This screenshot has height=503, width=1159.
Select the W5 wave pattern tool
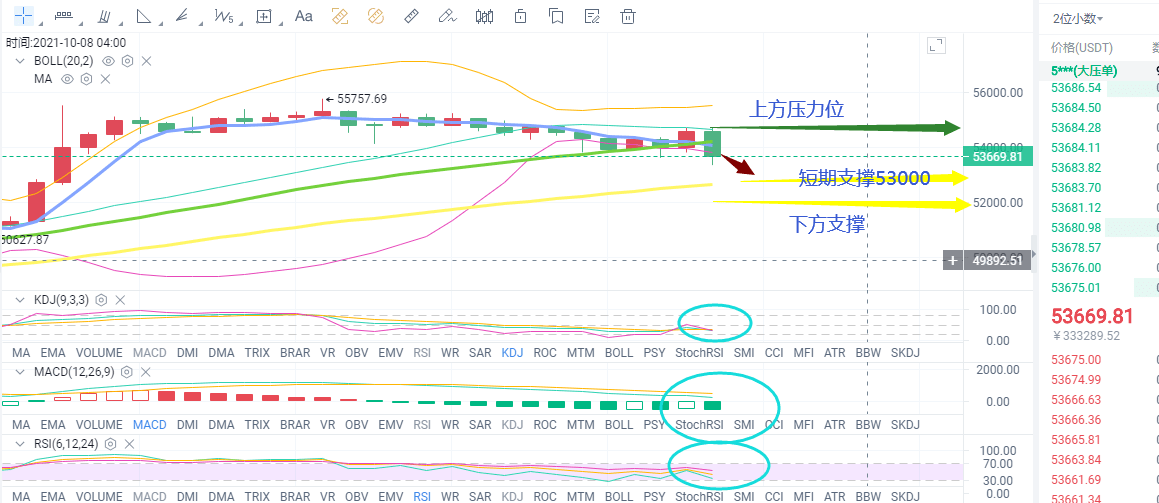pos(223,16)
